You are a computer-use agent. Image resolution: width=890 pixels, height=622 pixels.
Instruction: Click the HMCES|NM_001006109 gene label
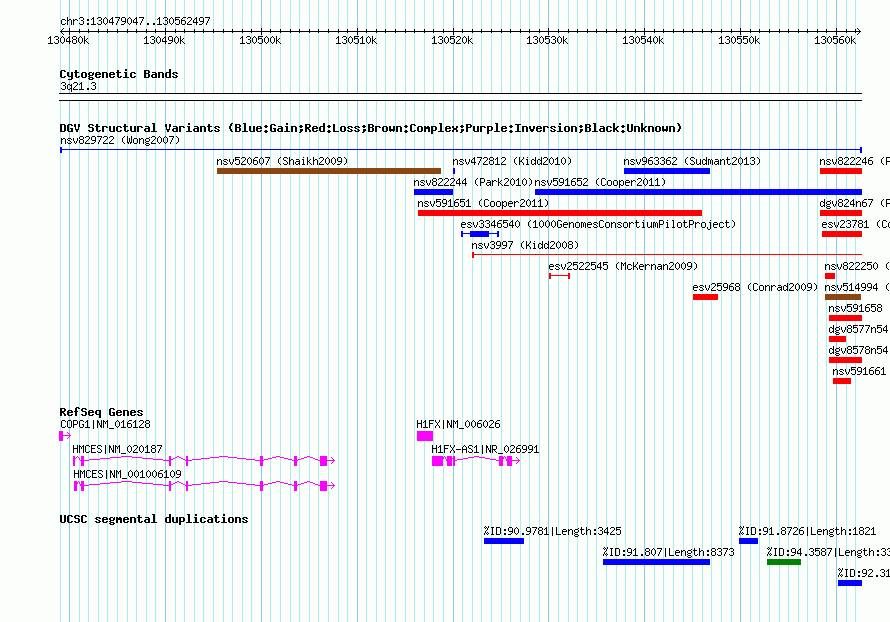[x=127, y=474]
